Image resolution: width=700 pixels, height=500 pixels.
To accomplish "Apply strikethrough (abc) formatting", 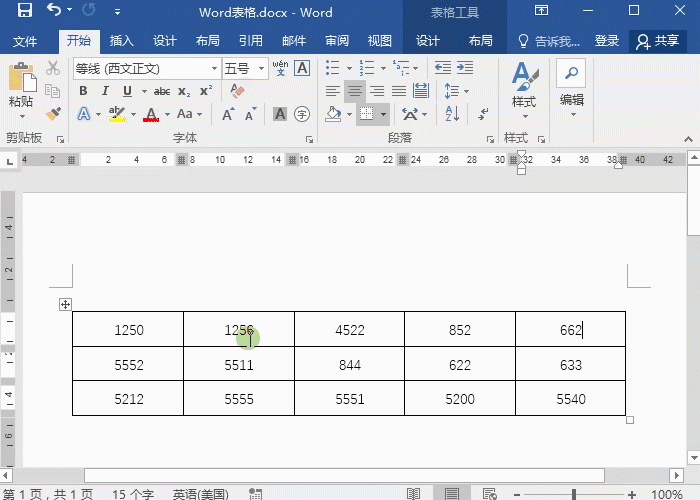I will click(162, 92).
